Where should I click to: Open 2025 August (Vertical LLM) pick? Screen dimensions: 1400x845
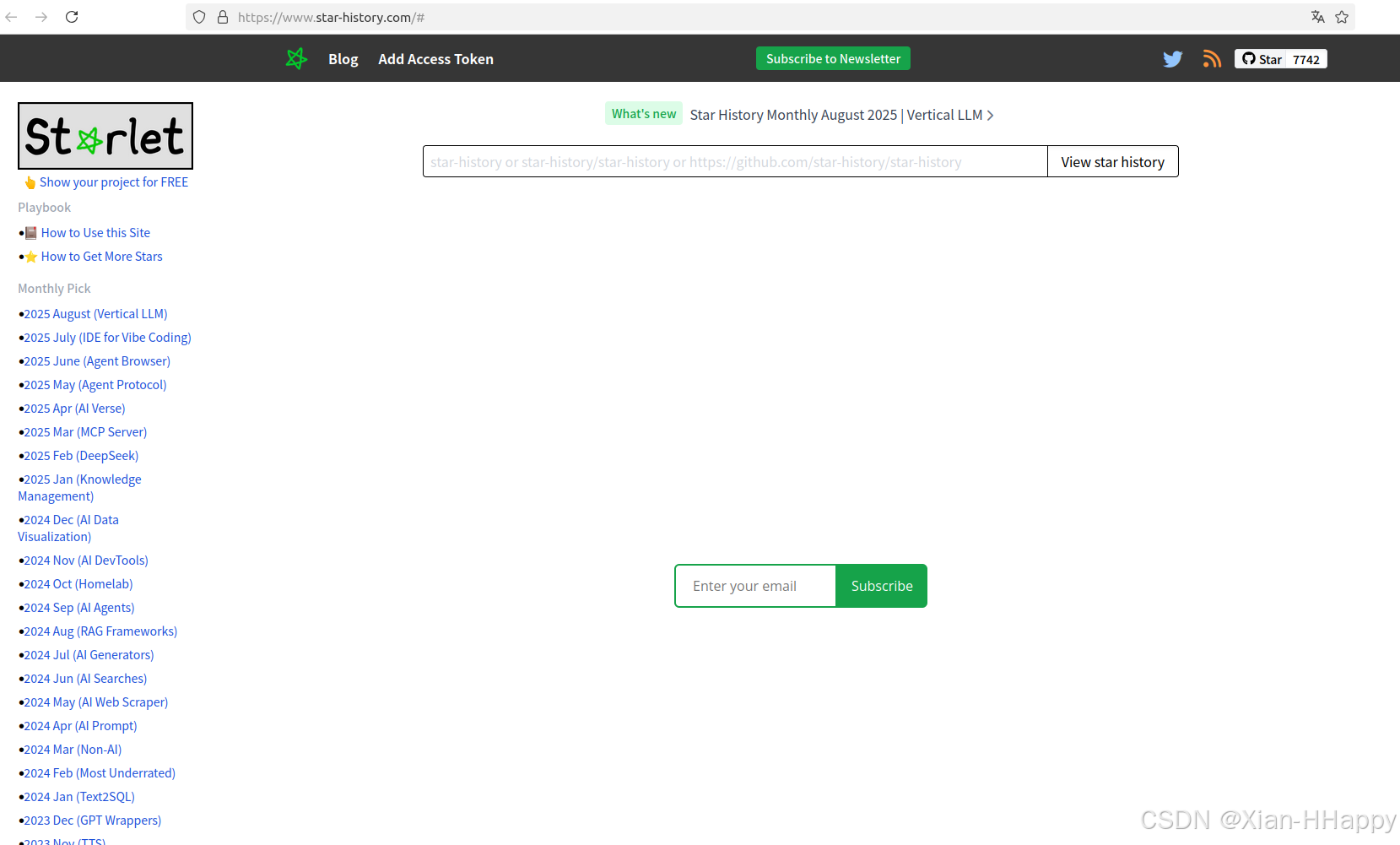(x=95, y=314)
